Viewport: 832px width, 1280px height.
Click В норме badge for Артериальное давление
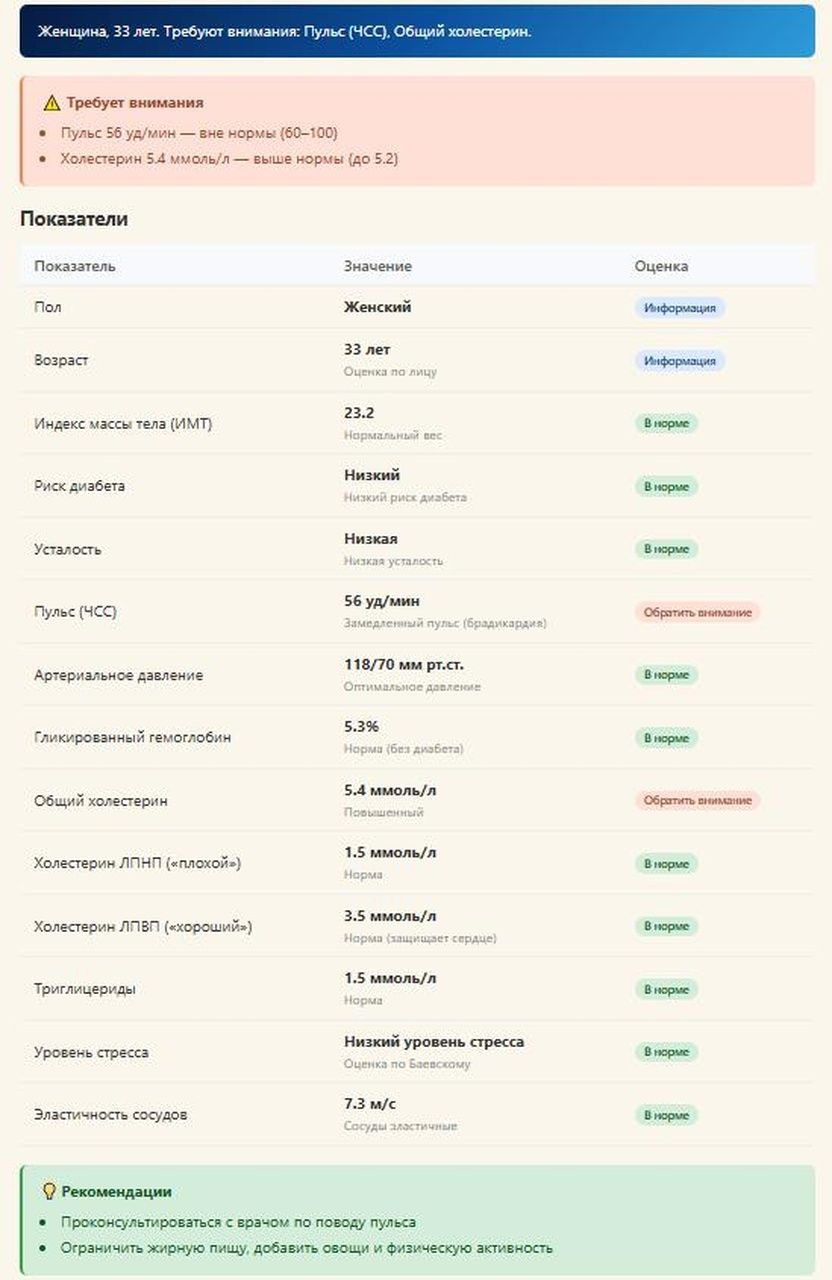(x=666, y=675)
